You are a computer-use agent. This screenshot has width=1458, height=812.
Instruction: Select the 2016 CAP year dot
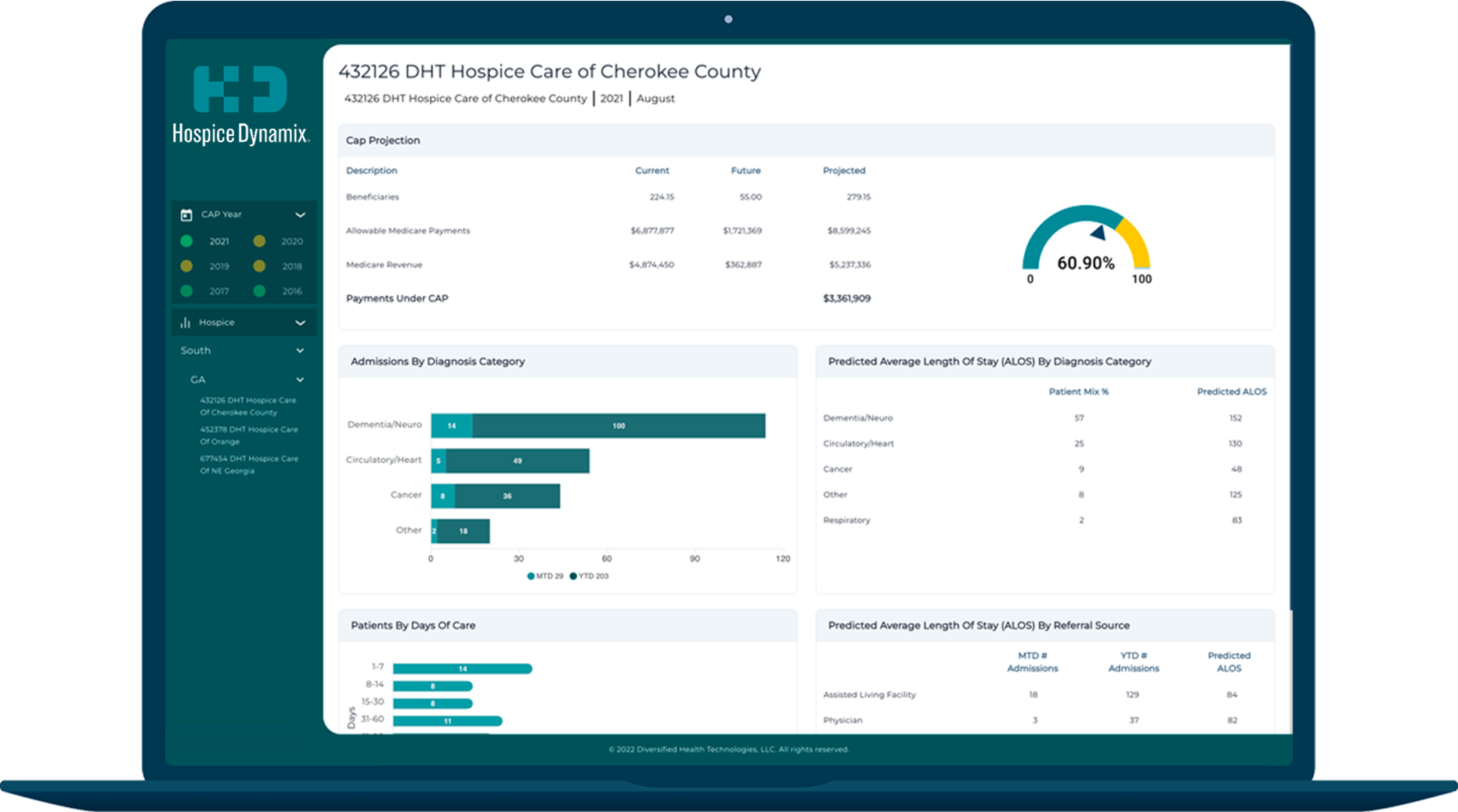259,291
